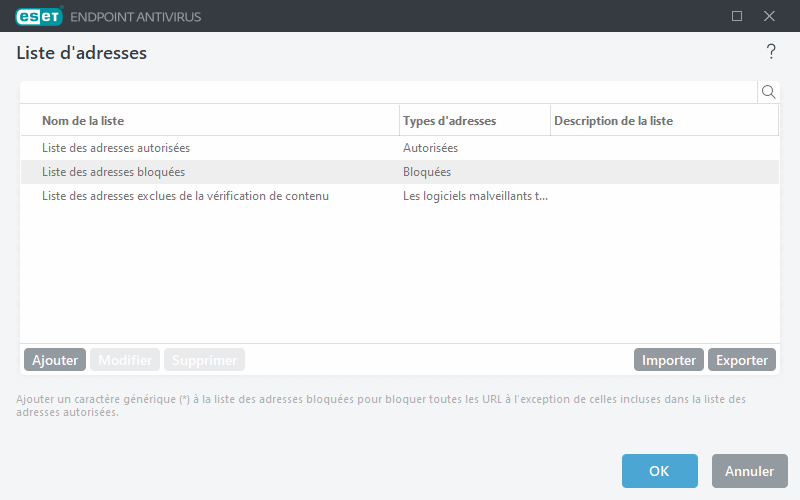Screen dimensions: 800x500
Task: Click the search magnifier icon
Action: point(769,92)
